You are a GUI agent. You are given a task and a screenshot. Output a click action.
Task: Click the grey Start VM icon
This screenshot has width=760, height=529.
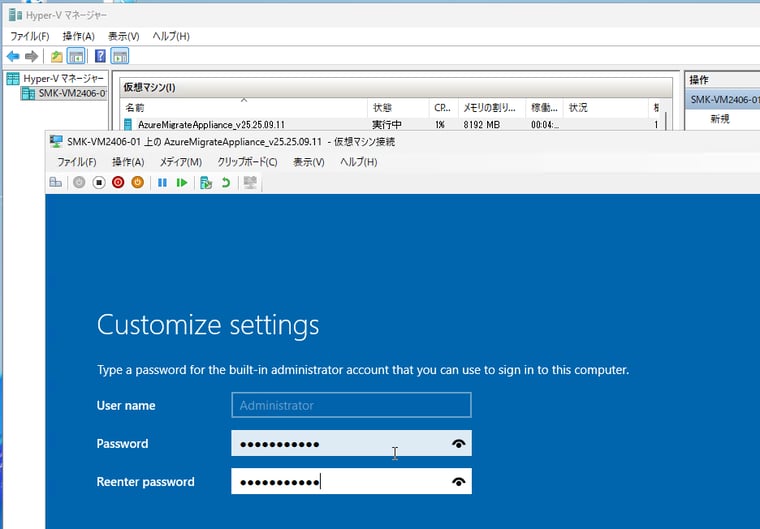[x=79, y=183]
